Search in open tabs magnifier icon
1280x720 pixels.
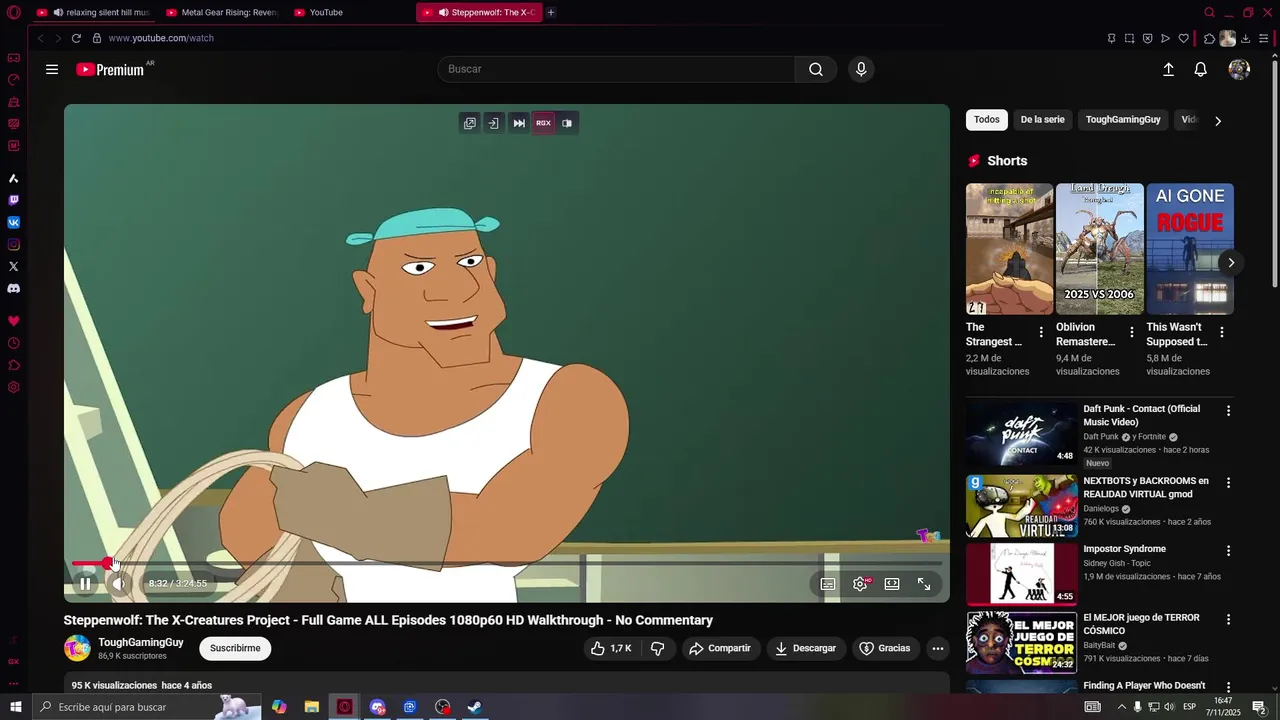(1209, 12)
